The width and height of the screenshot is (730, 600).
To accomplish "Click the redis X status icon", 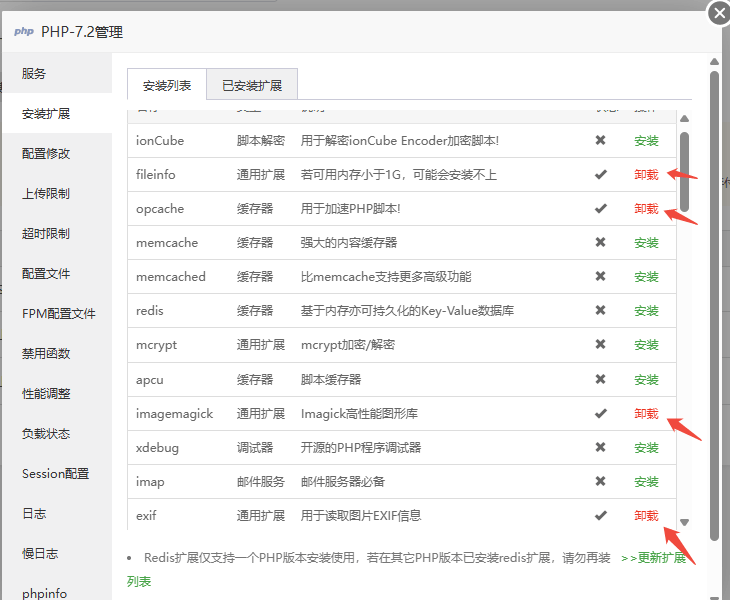I will (x=601, y=310).
